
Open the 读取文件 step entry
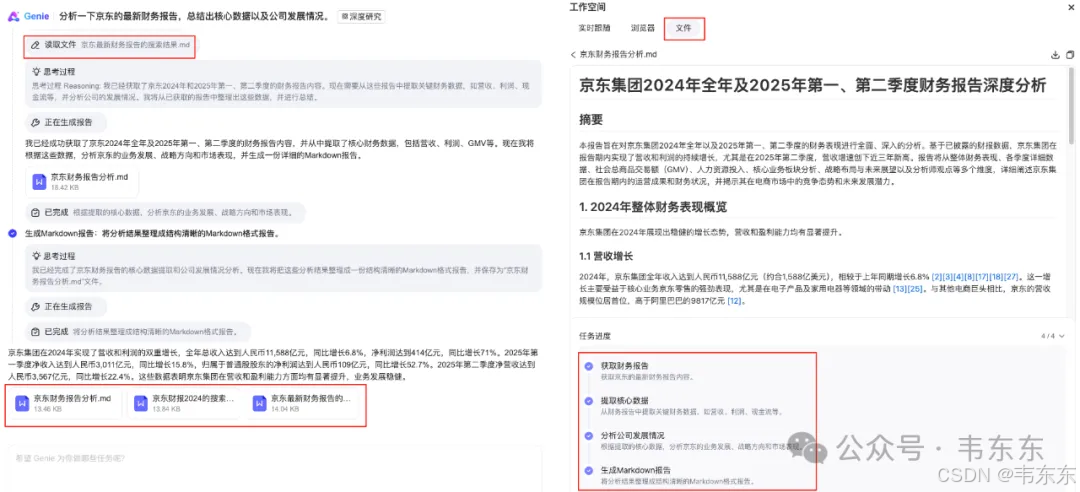(110, 45)
